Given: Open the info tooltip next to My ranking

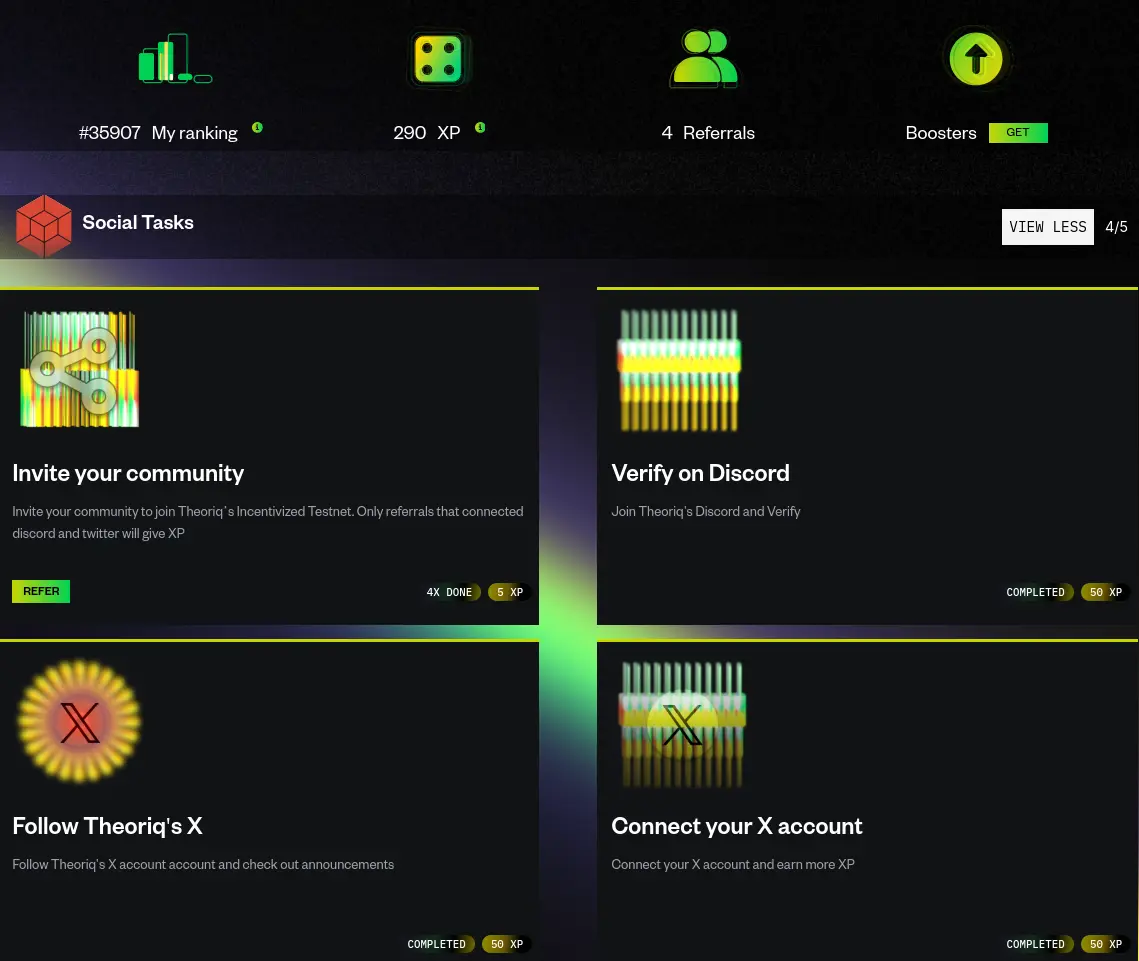Looking at the screenshot, I should [x=257, y=127].
